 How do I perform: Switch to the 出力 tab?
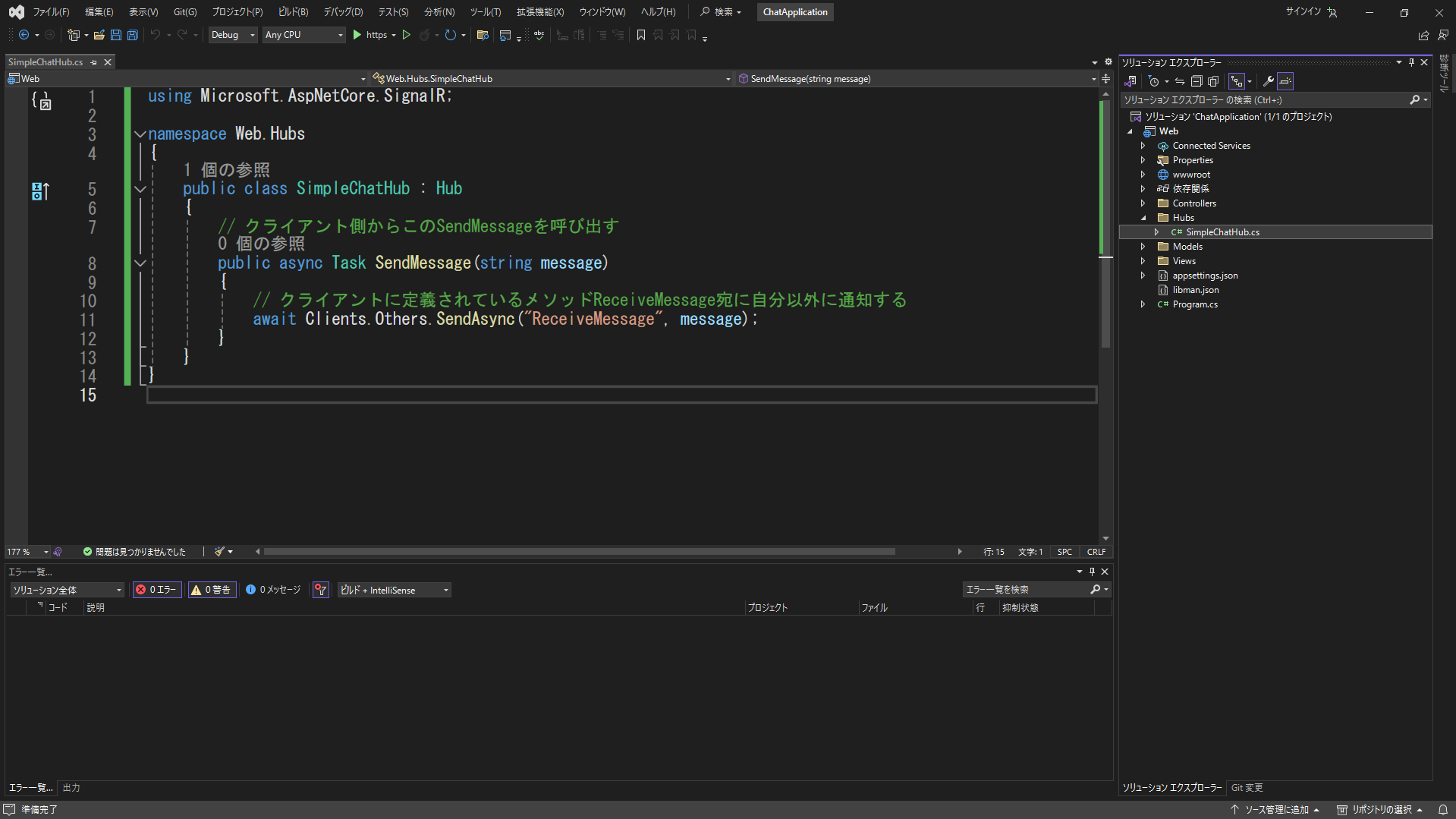(x=71, y=788)
